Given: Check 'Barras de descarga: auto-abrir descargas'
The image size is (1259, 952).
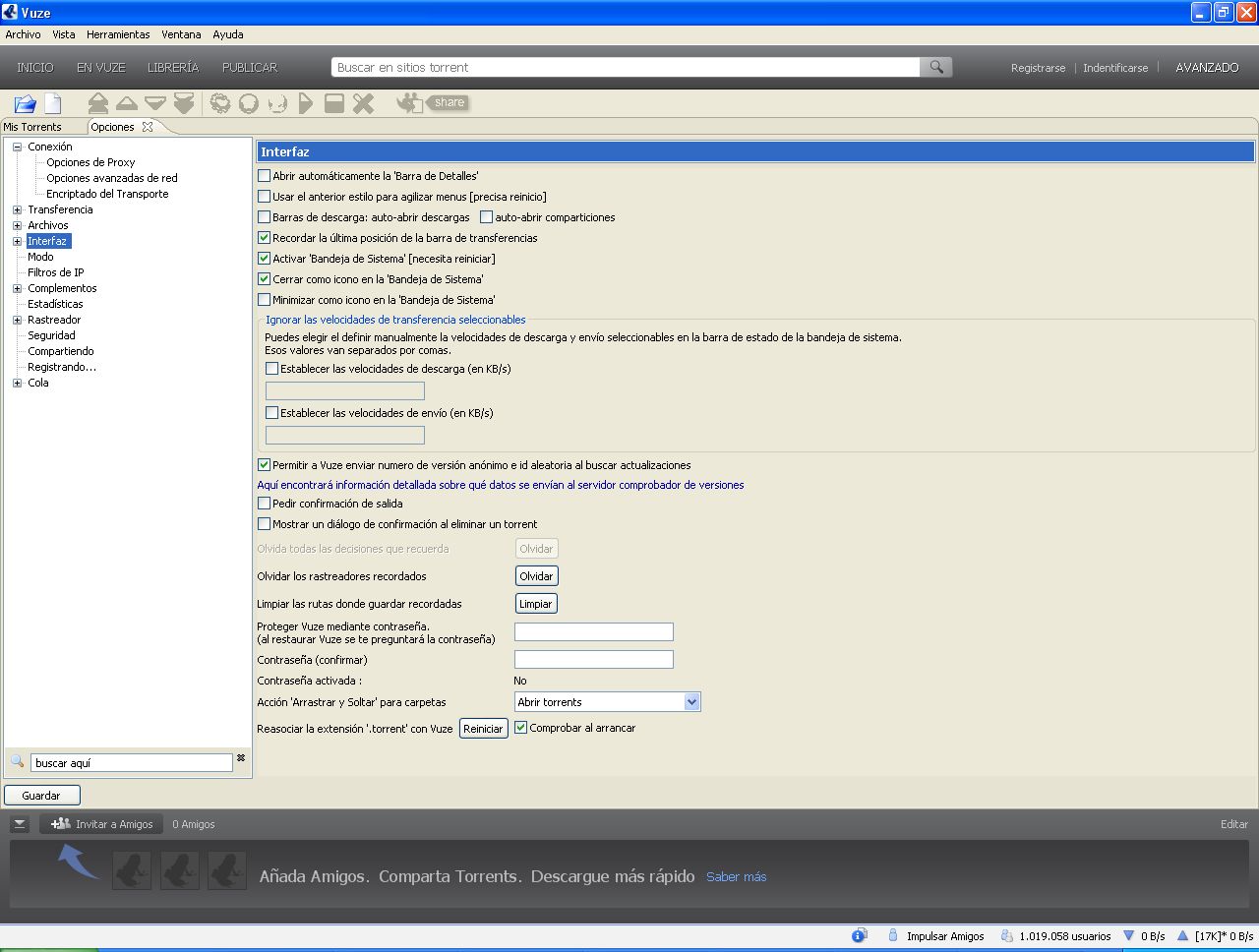Looking at the screenshot, I should pos(264,217).
